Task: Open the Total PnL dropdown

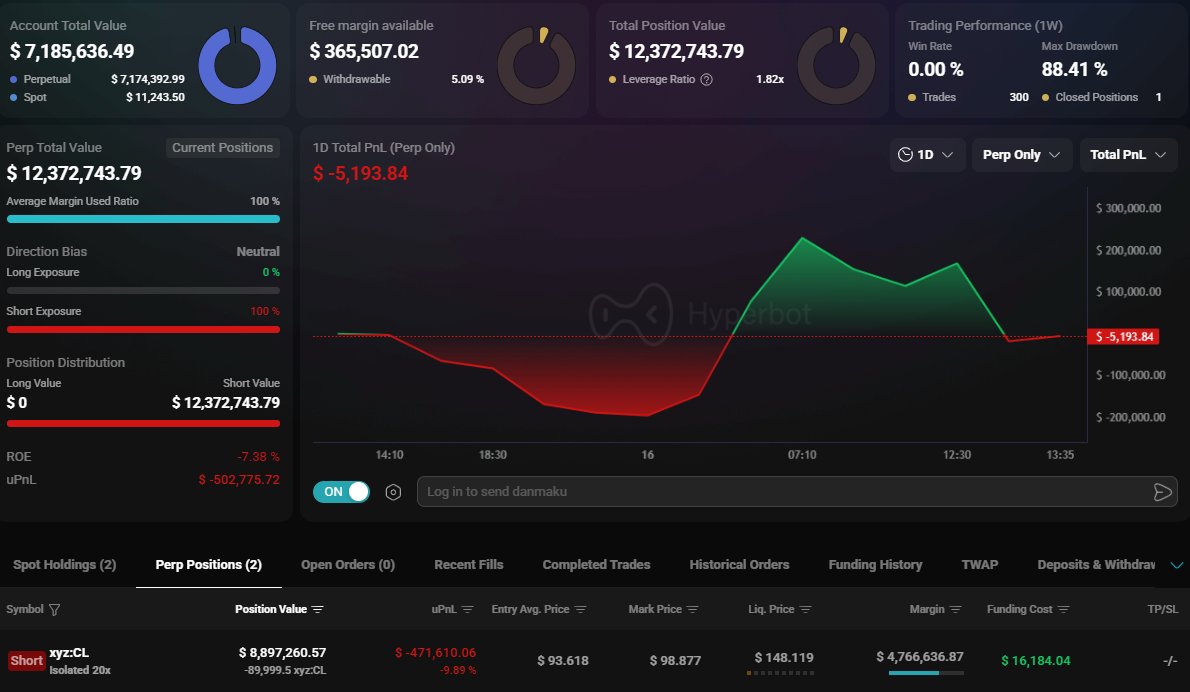Action: [x=1128, y=155]
